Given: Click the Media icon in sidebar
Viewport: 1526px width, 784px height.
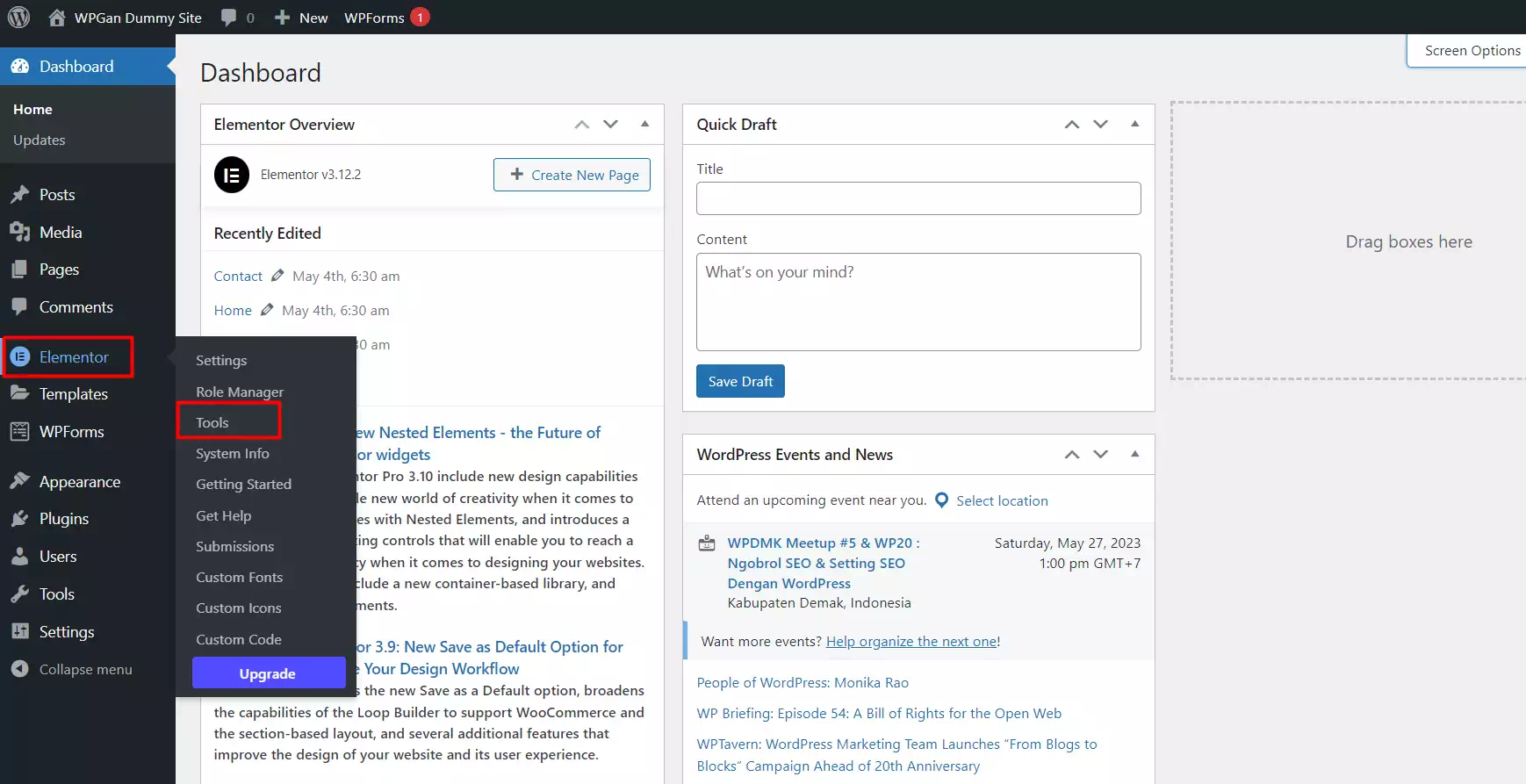Looking at the screenshot, I should click(19, 233).
